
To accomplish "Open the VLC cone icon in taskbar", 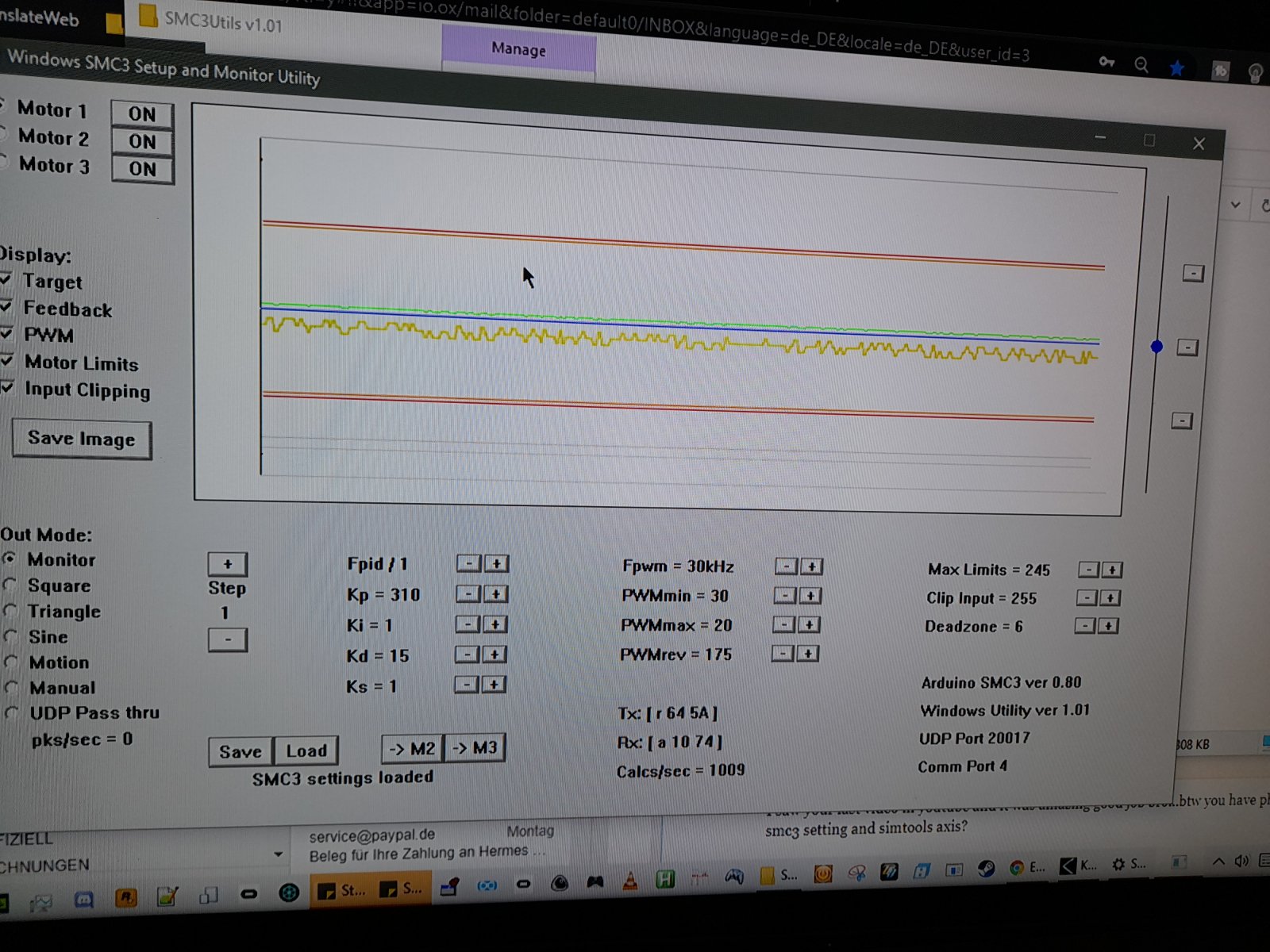I will click(x=630, y=881).
